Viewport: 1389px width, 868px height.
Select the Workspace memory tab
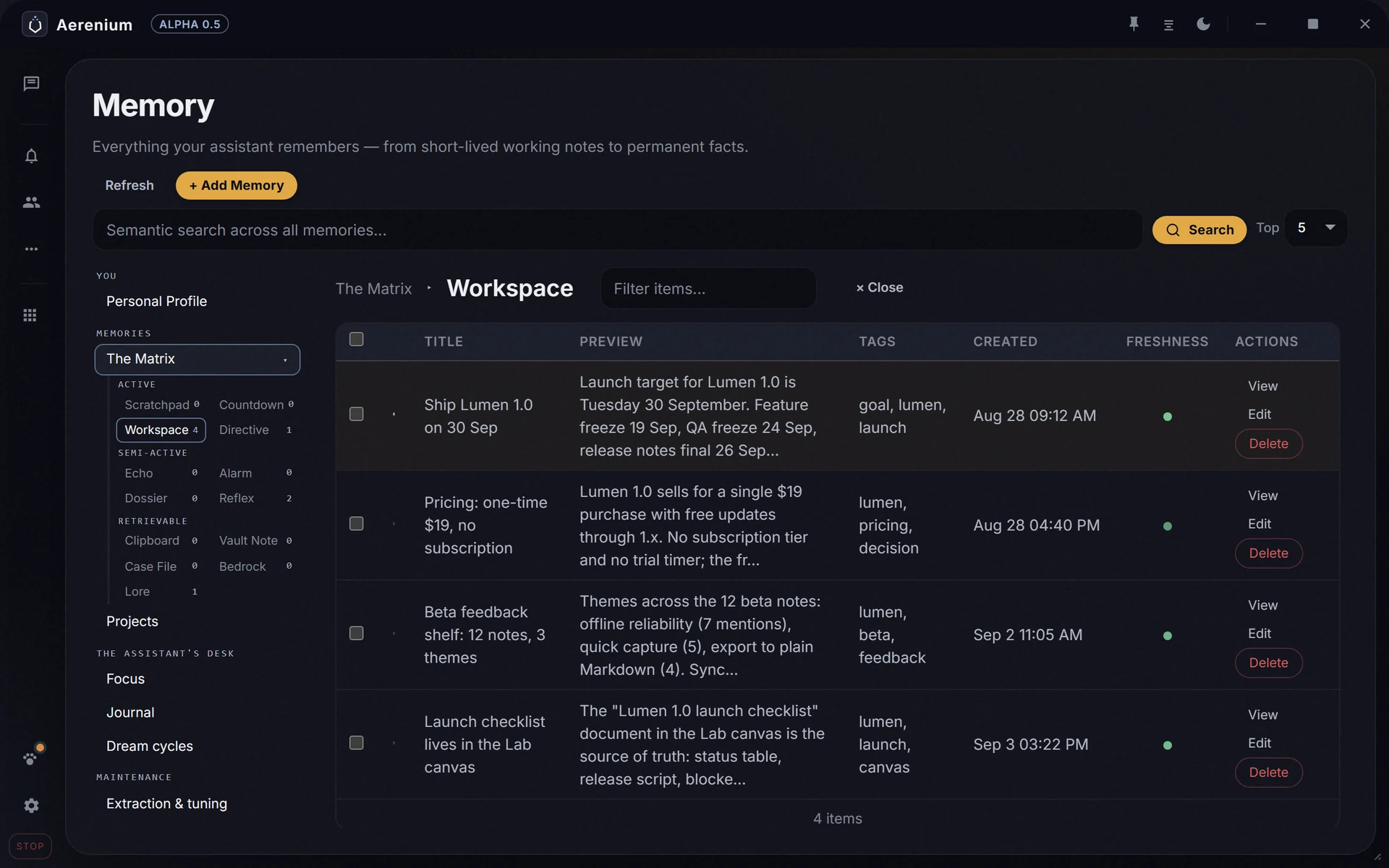tap(161, 430)
